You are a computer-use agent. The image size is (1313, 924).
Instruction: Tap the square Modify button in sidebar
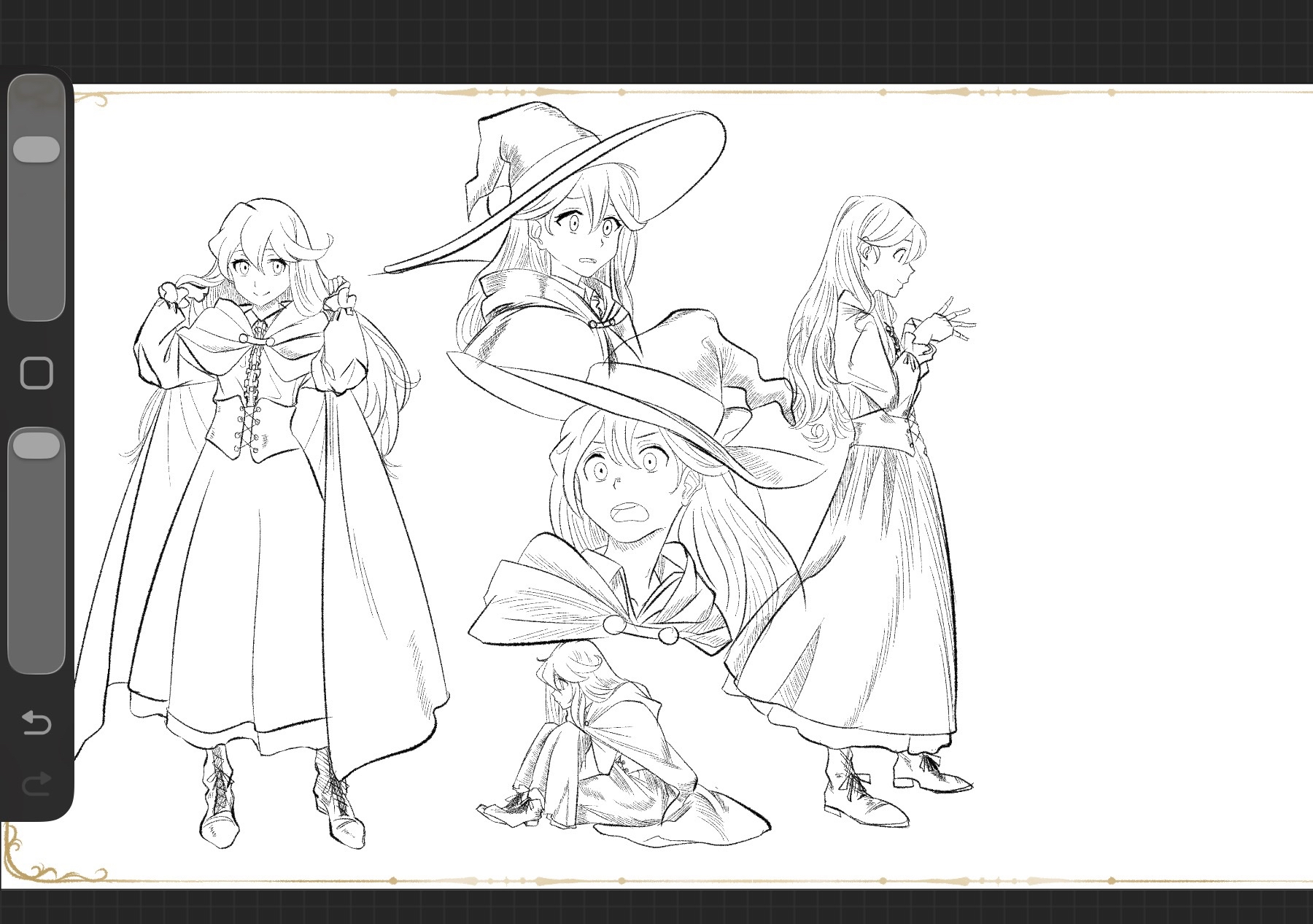click(36, 373)
